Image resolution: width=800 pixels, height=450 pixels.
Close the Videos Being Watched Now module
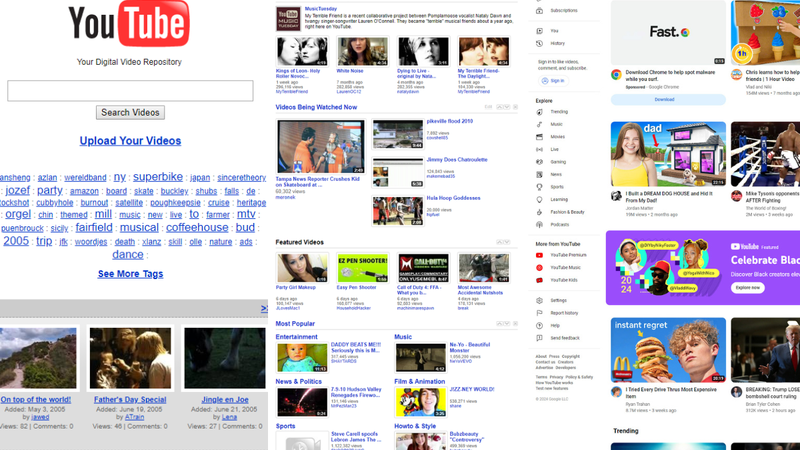515,107
